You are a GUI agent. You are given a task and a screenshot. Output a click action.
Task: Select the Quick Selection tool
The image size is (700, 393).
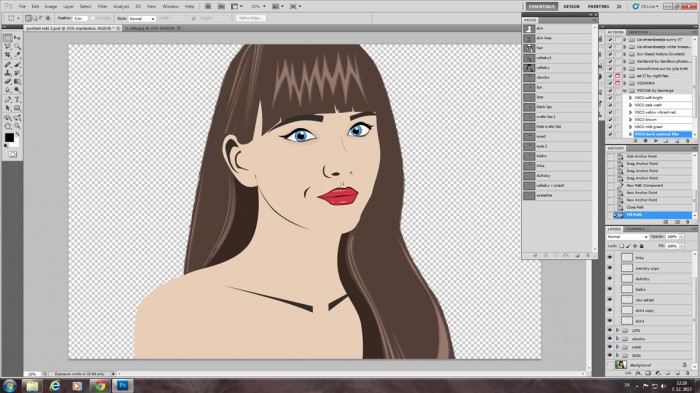[x=17, y=46]
